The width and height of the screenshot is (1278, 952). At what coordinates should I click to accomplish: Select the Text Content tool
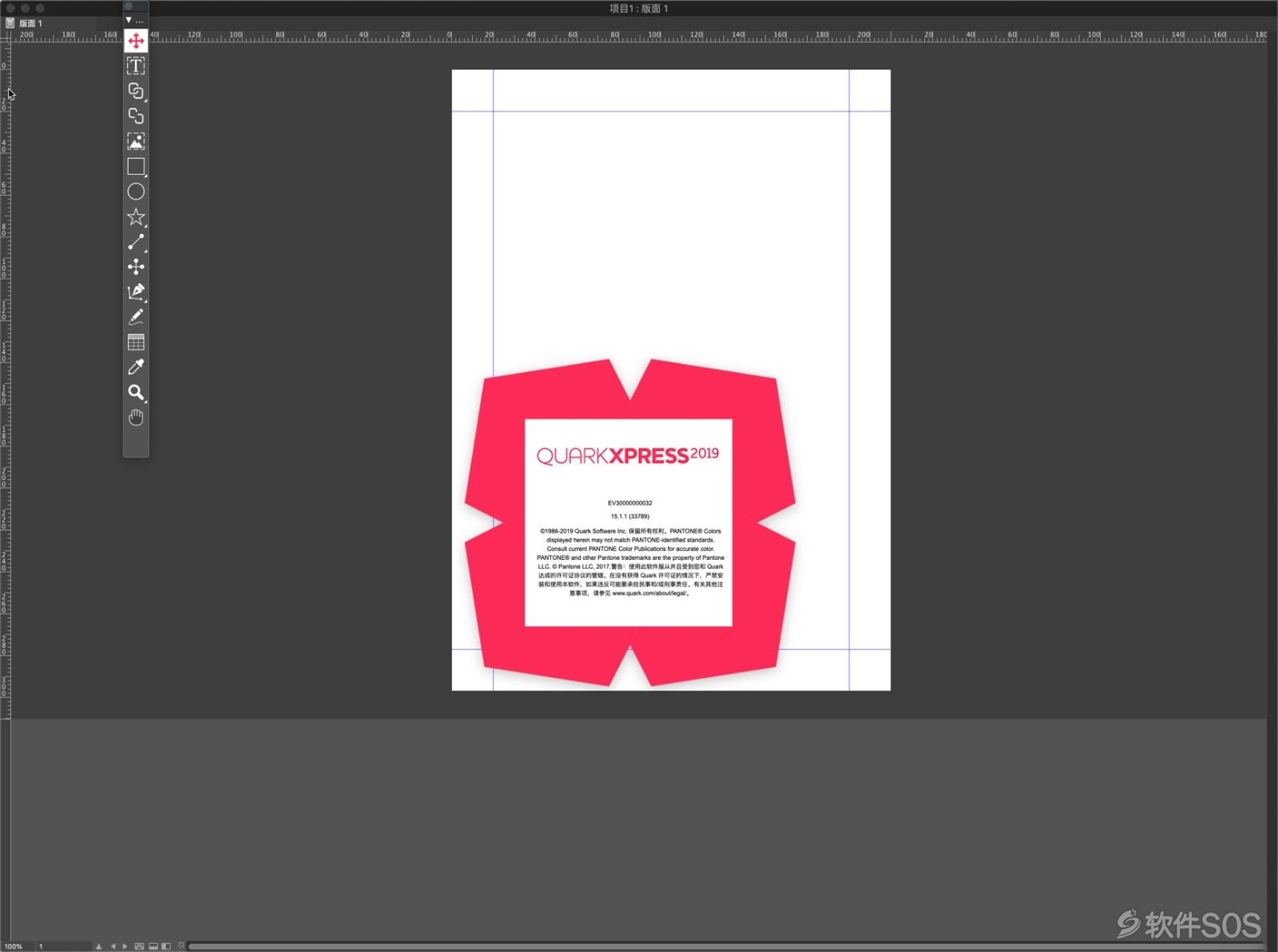(136, 65)
